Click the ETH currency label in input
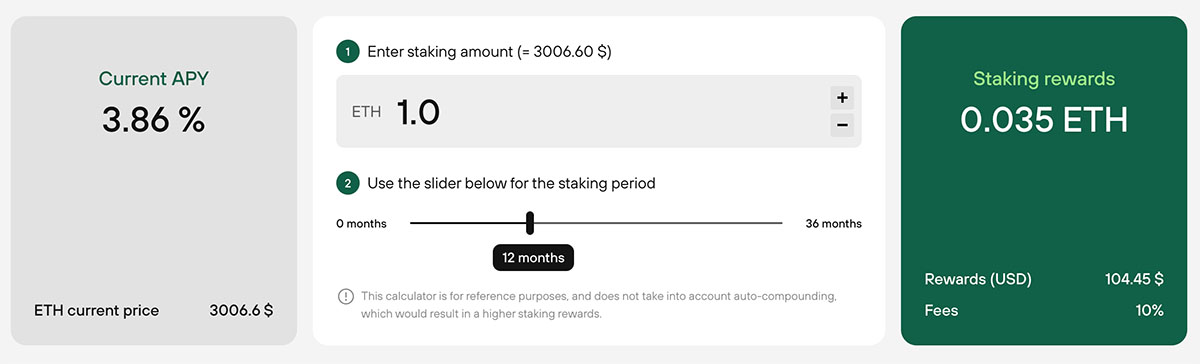 click(366, 112)
